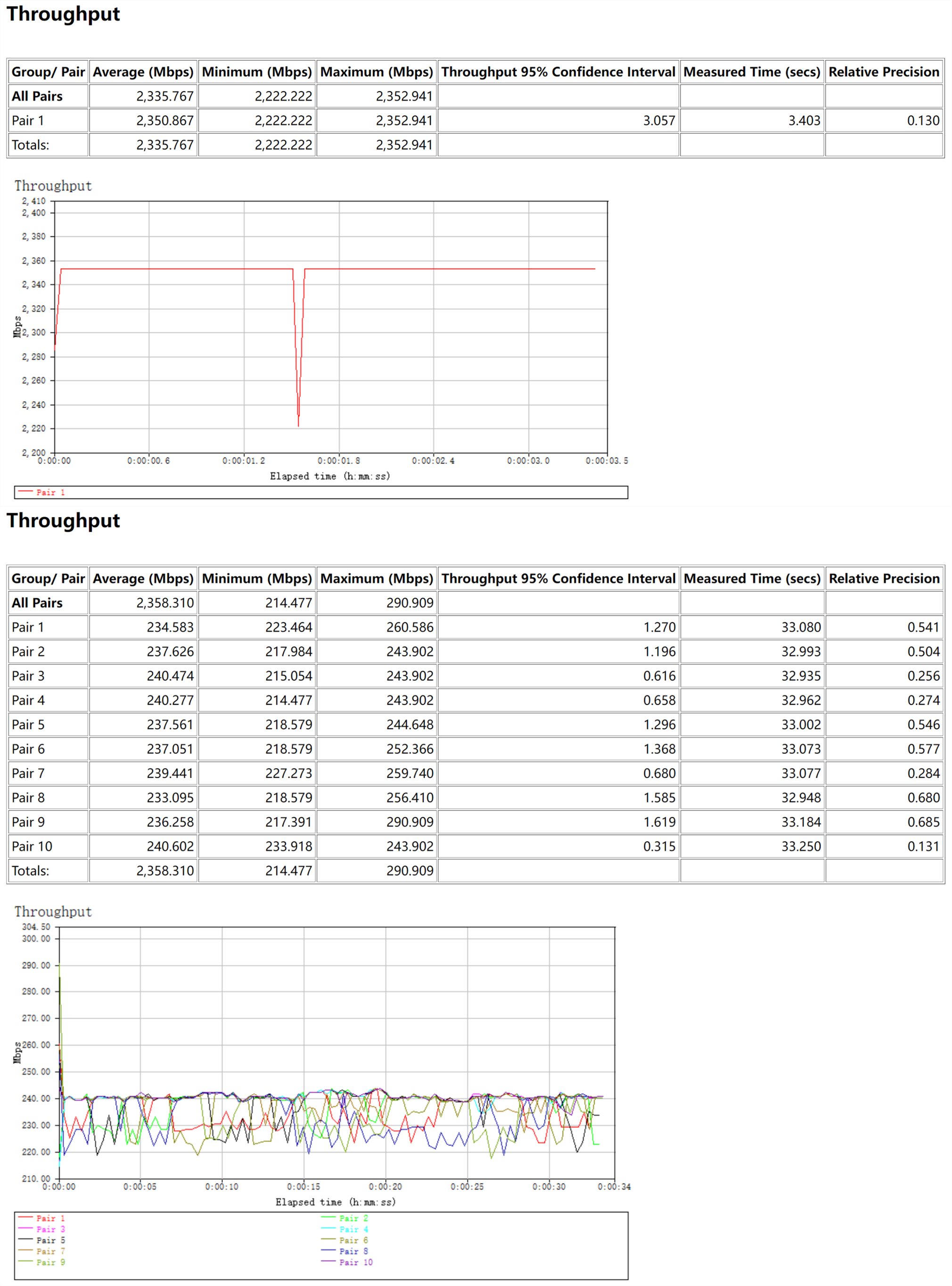Click the 0:00:01.8 elapsed time axis label
This screenshot has width=952, height=1286.
(339, 461)
